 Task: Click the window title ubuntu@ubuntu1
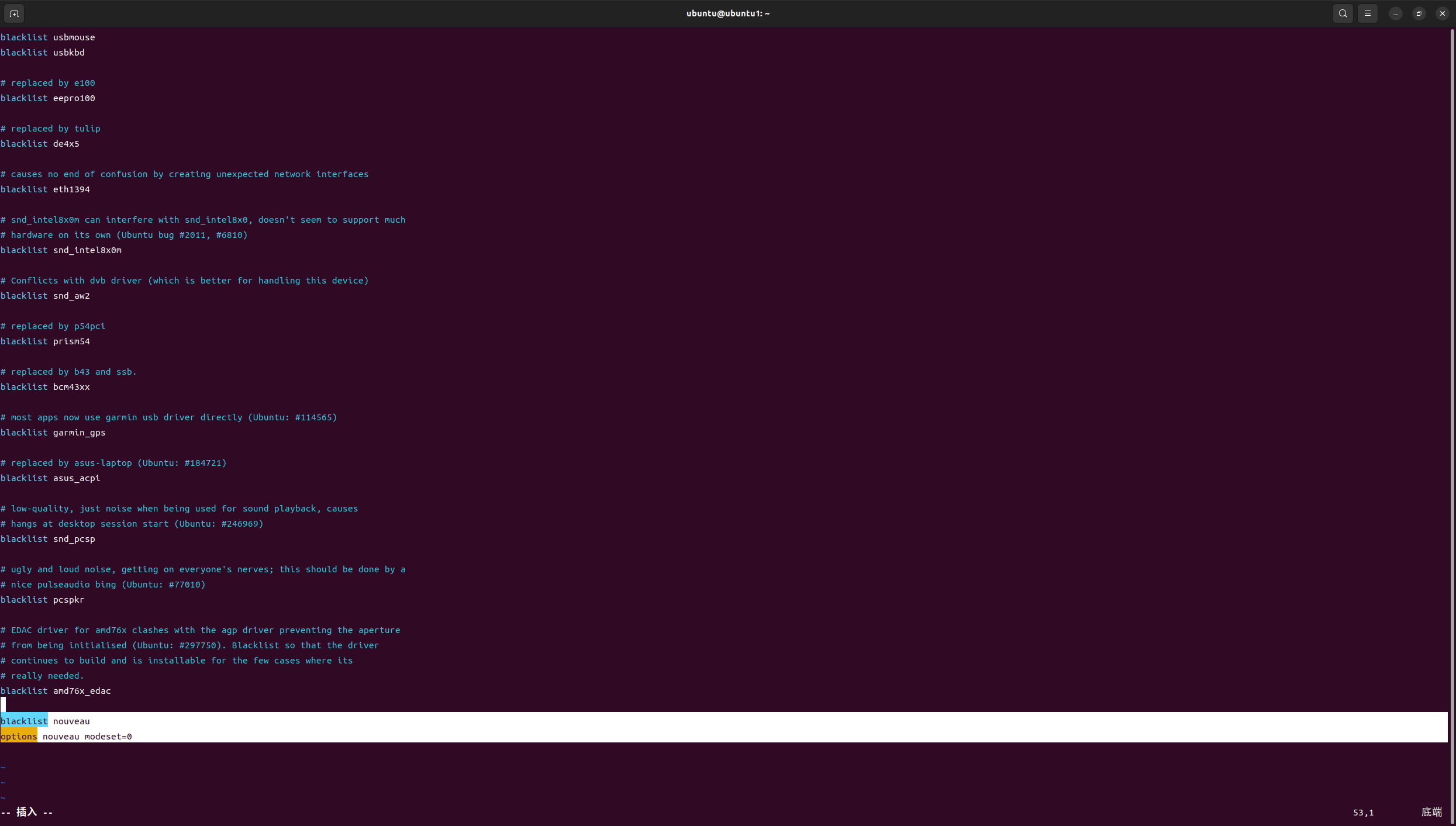coord(727,13)
